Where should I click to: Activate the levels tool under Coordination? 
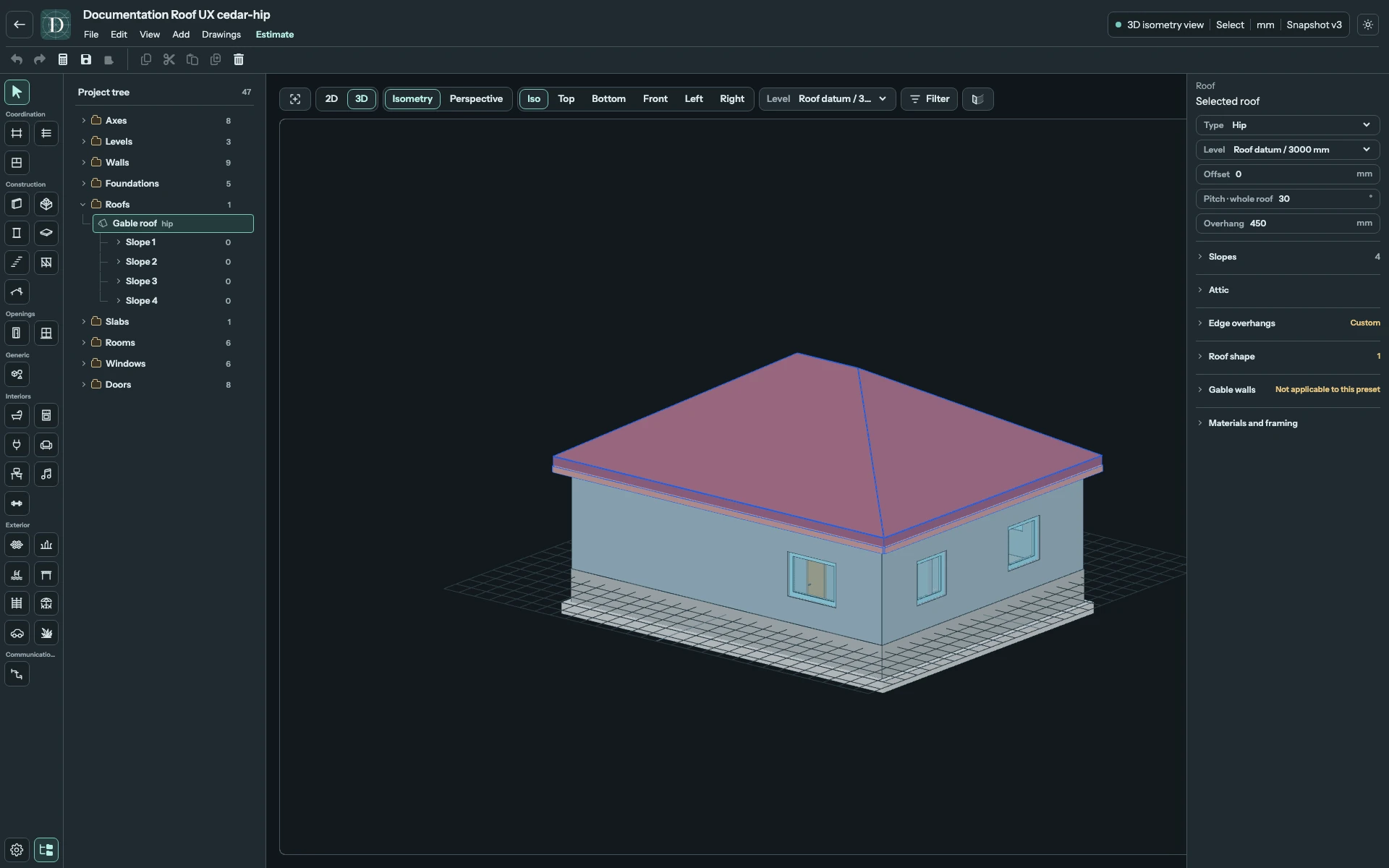[x=46, y=133]
